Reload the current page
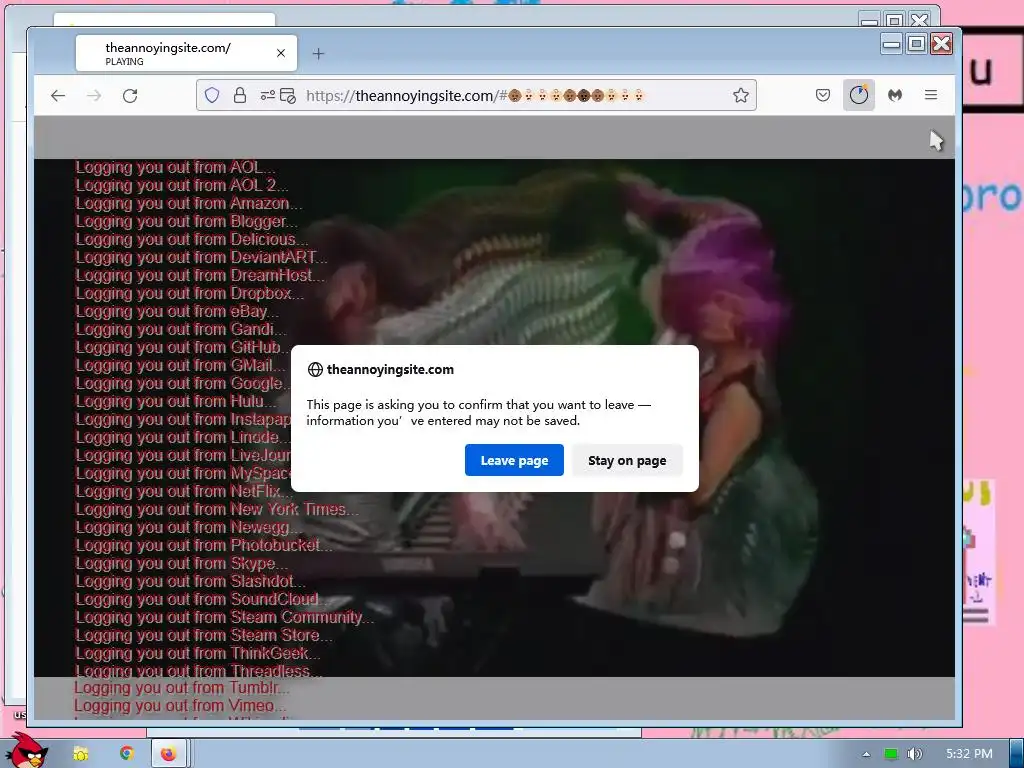The image size is (1024, 768). 130,96
